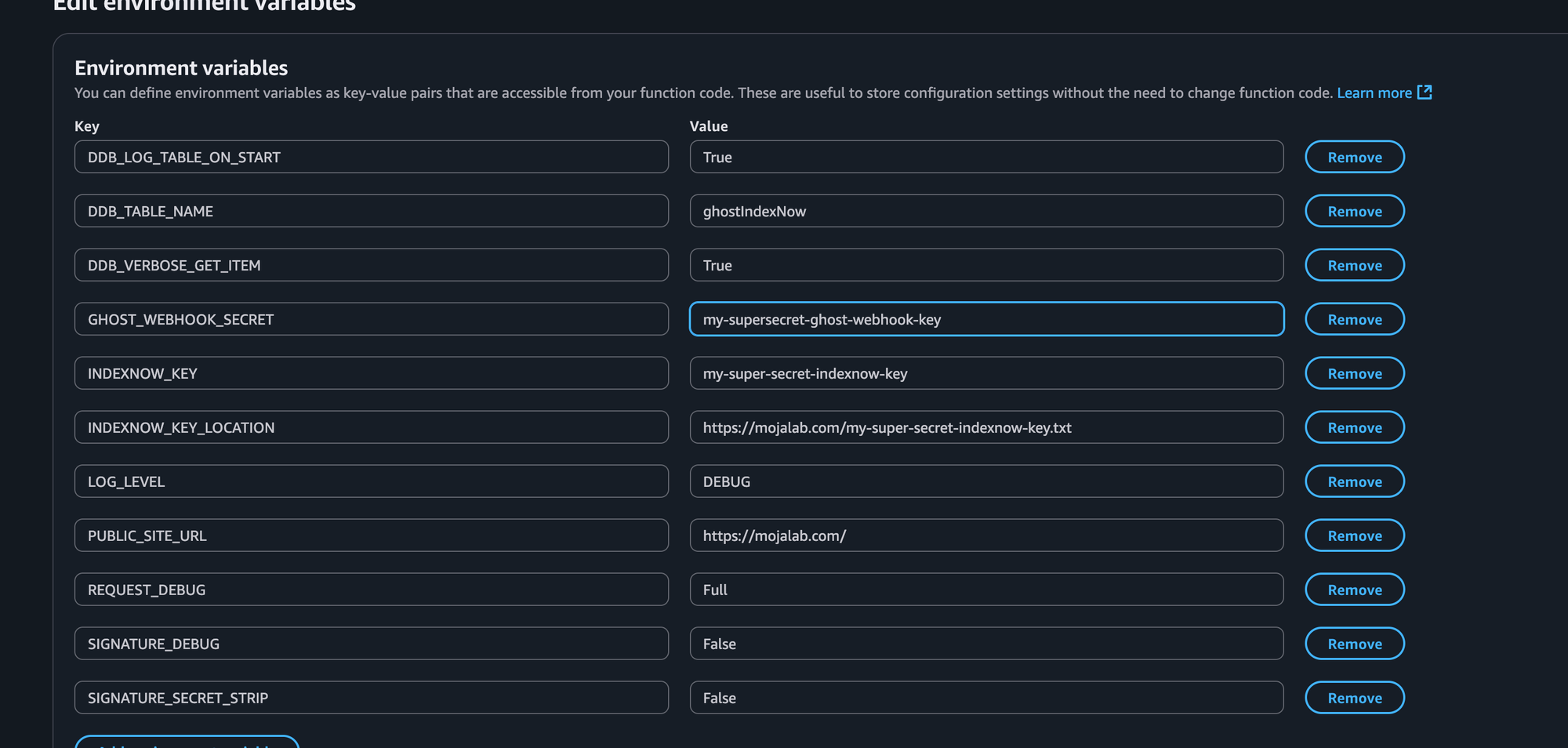Click the my-supersecret-ghost-webhook-key value field

coord(986,319)
